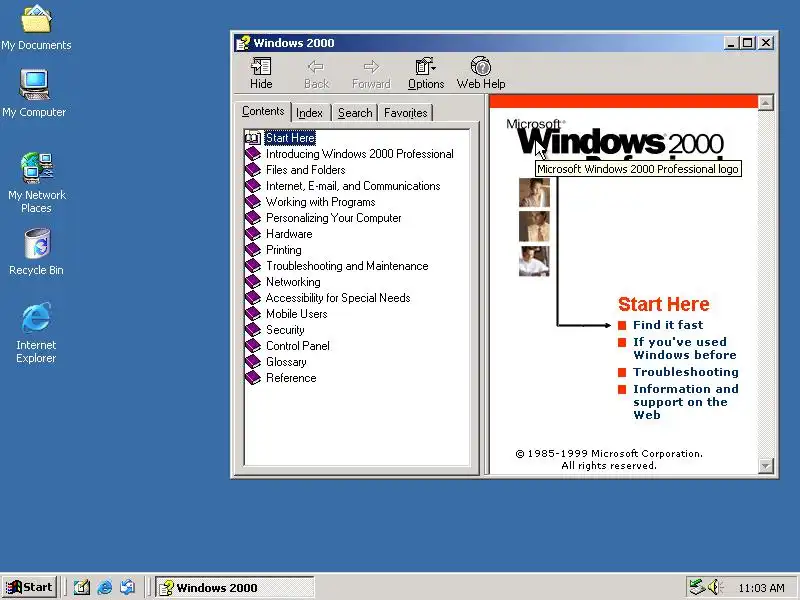
Task: Switch to the Search tab
Action: tap(355, 113)
